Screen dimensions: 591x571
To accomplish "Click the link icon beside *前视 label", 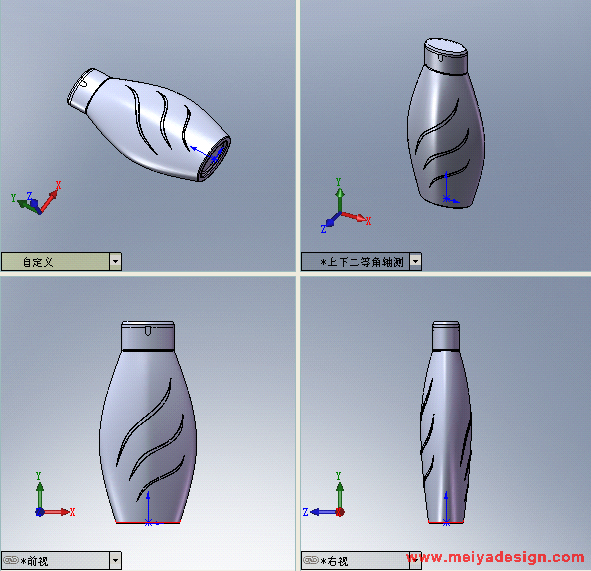I will point(11,560).
